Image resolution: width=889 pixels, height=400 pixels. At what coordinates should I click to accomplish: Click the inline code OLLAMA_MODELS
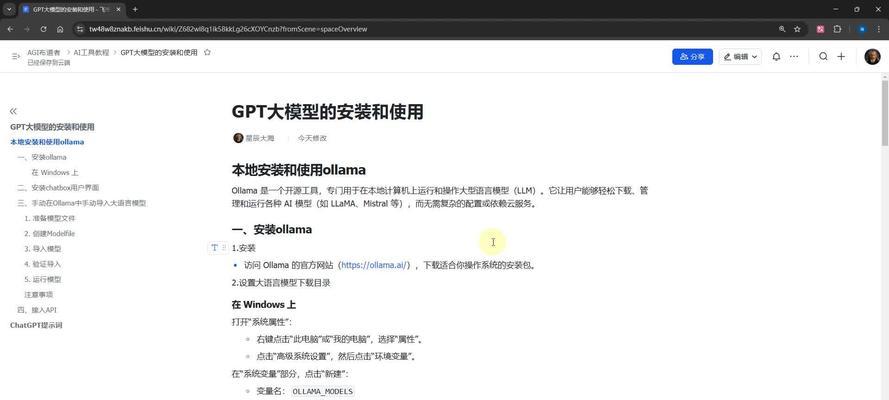point(323,392)
